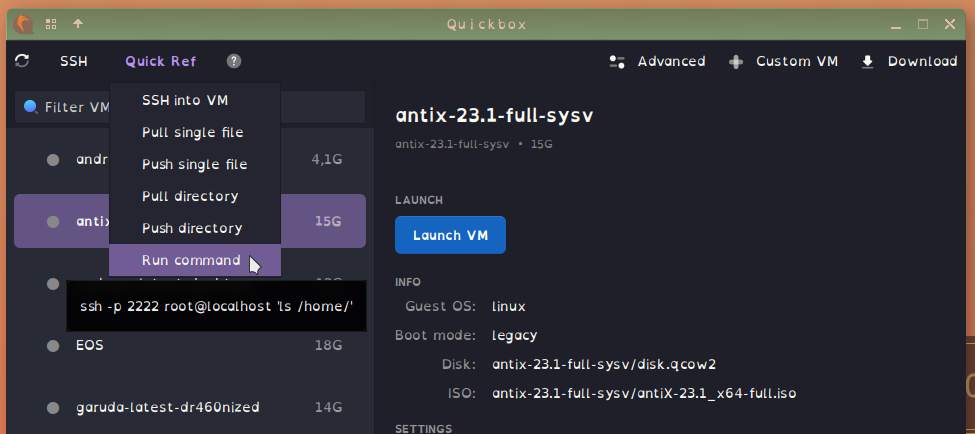
Task: Click the refresh VM list icon
Action: pos(22,61)
